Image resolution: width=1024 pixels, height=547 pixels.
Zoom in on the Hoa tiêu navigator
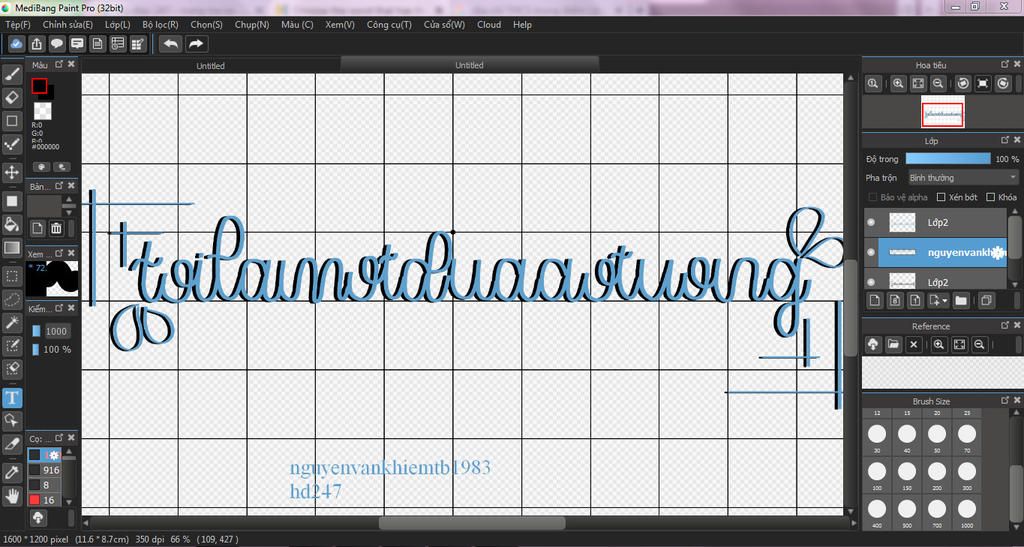pos(899,84)
